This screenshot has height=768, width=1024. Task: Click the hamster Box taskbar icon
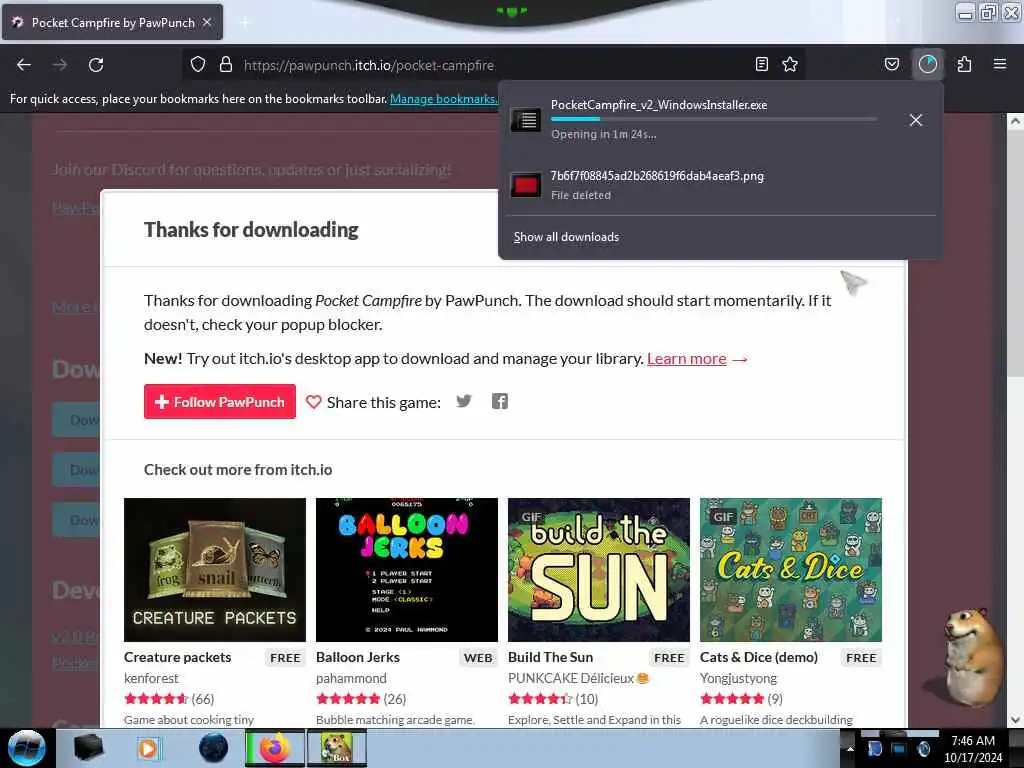click(x=336, y=748)
